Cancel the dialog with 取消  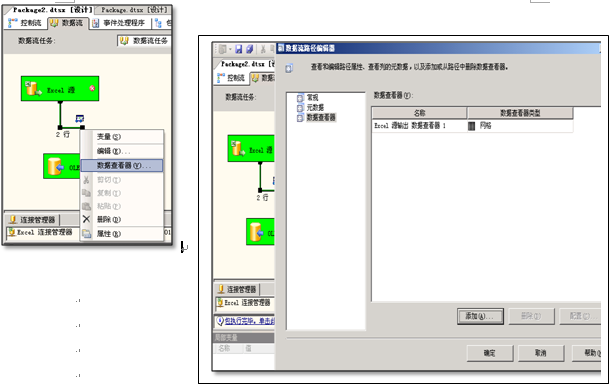tap(541, 353)
